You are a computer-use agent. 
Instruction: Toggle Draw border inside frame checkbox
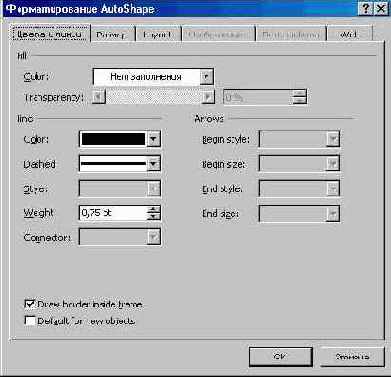pos(30,304)
